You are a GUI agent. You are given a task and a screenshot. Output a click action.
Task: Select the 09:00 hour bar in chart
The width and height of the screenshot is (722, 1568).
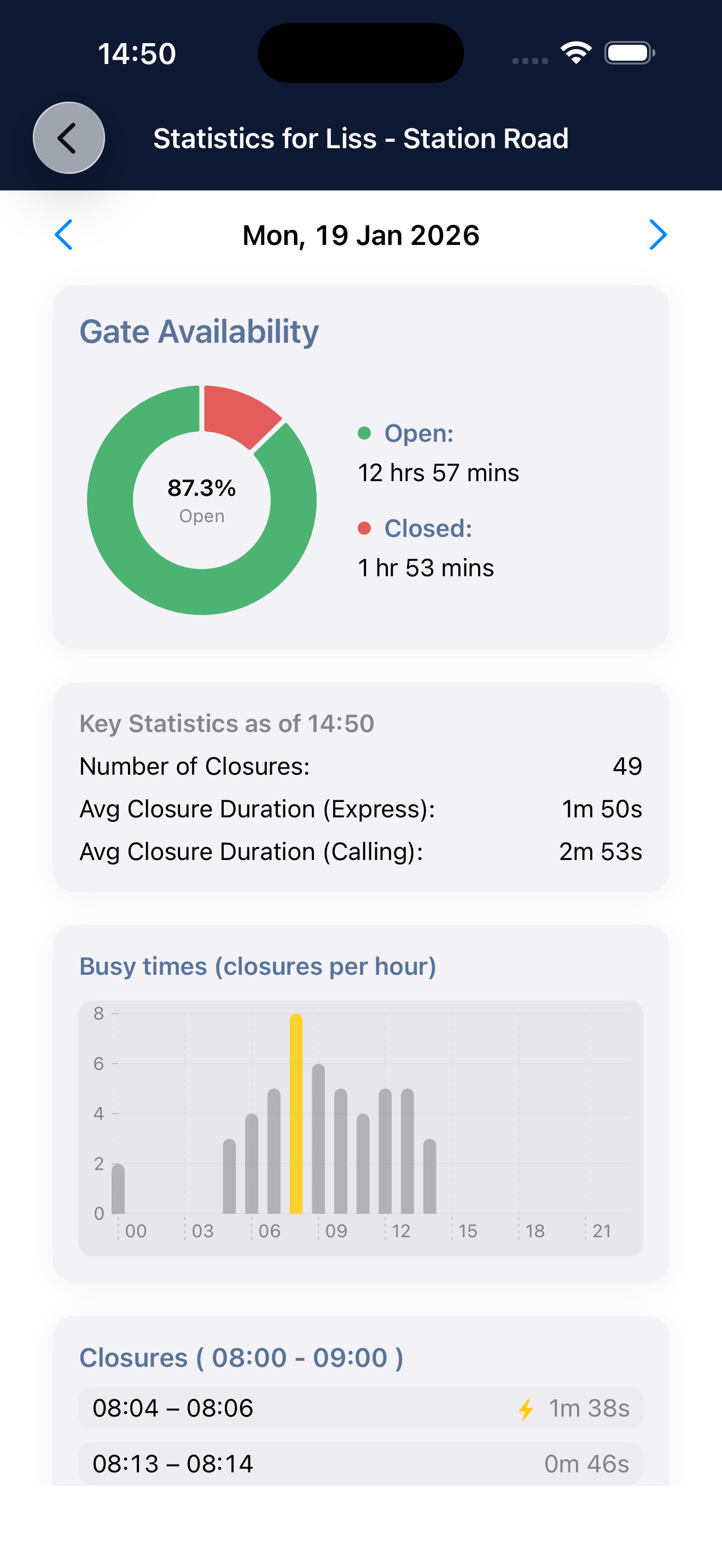click(318, 1139)
